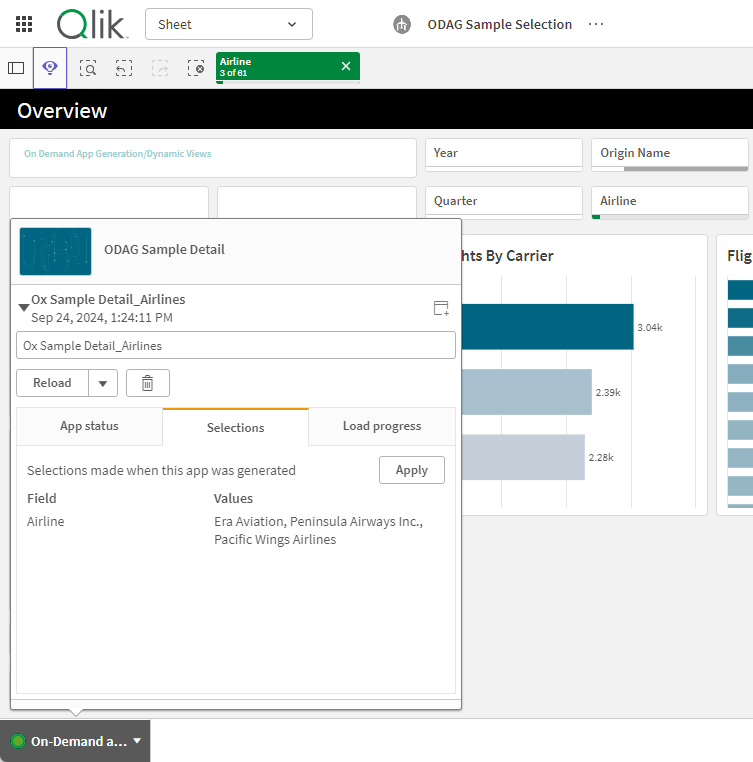
Task: Click the Qlik logo
Action: 92,24
